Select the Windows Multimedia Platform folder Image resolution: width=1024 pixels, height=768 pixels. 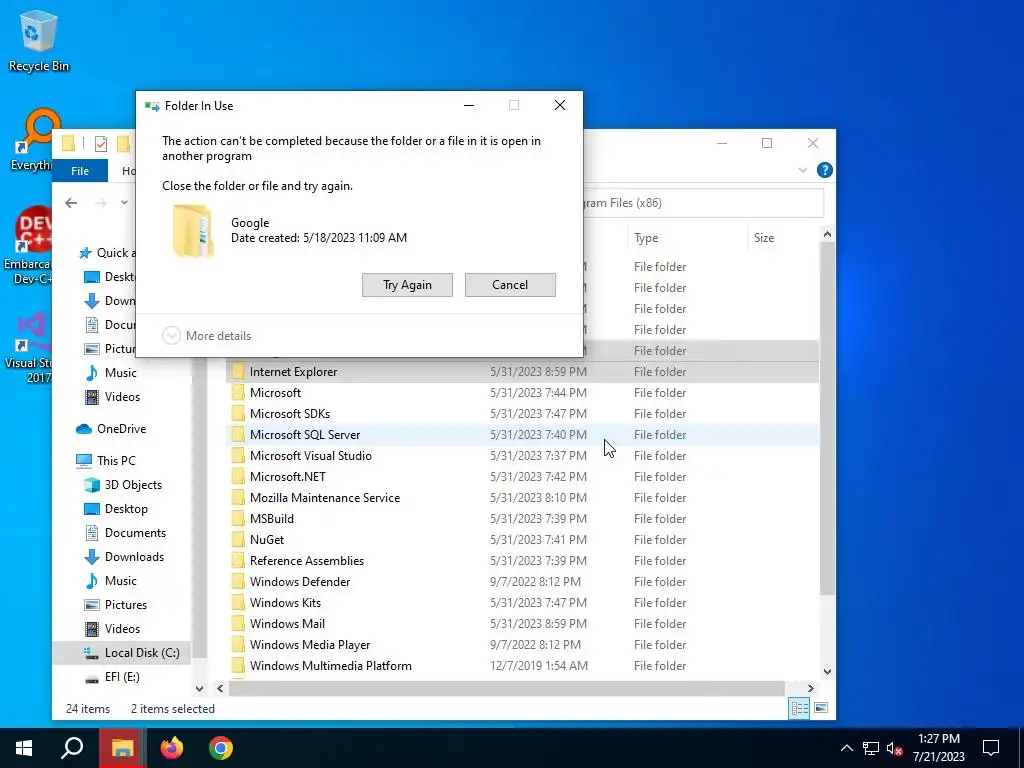(x=522, y=665)
